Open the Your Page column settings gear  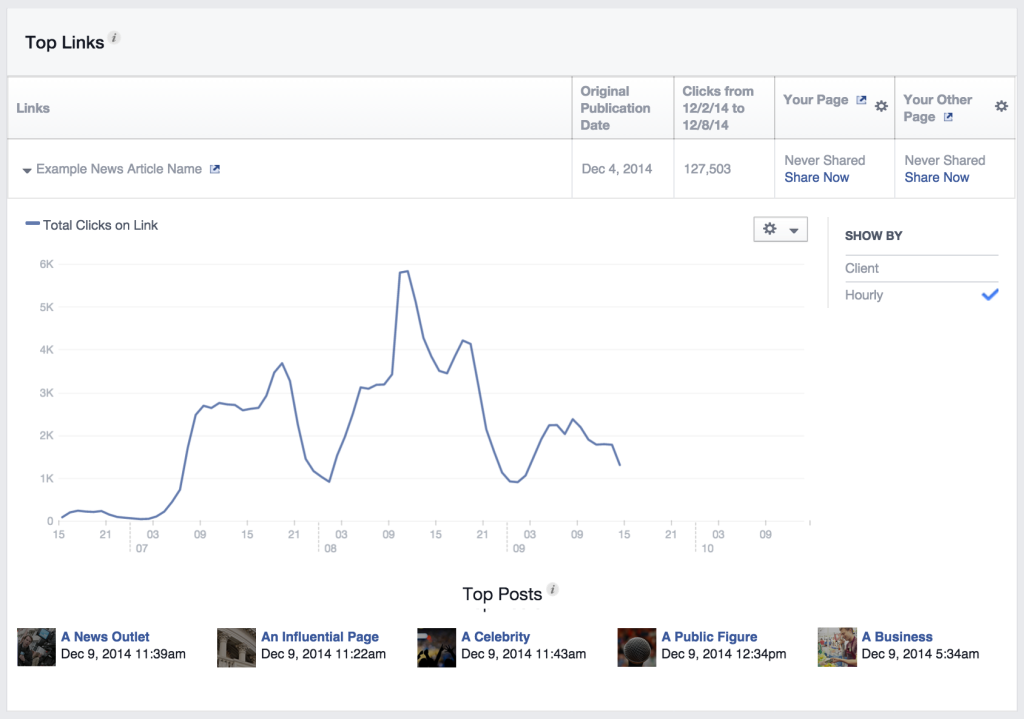(x=881, y=106)
